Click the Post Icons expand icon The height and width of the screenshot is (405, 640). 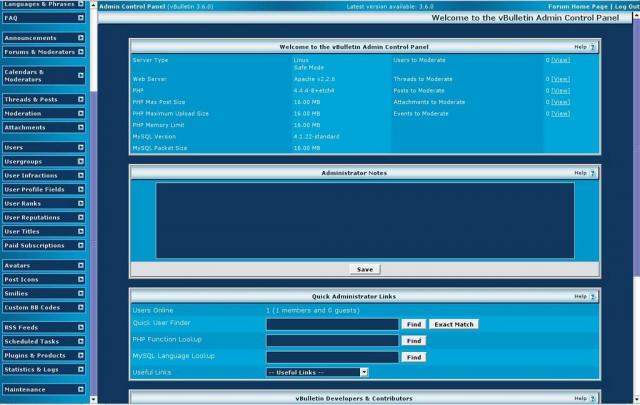tap(80, 279)
